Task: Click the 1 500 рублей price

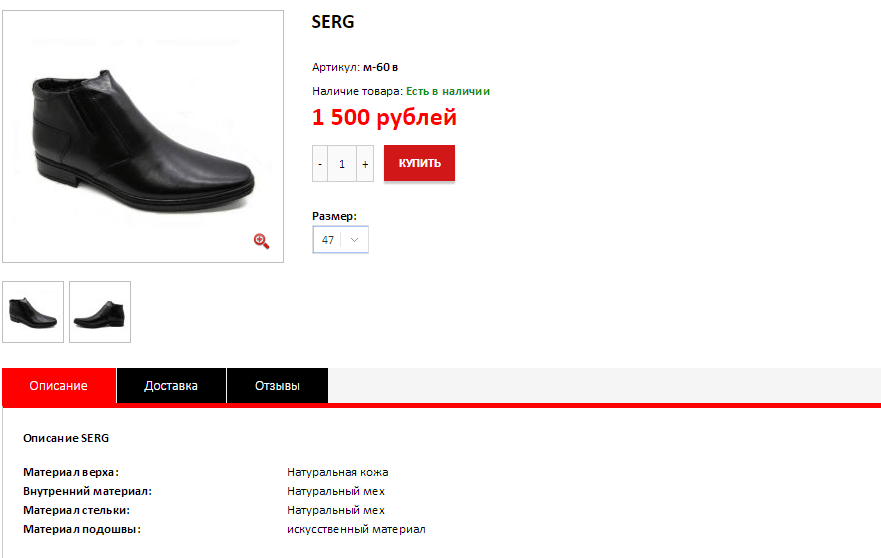Action: [x=384, y=118]
